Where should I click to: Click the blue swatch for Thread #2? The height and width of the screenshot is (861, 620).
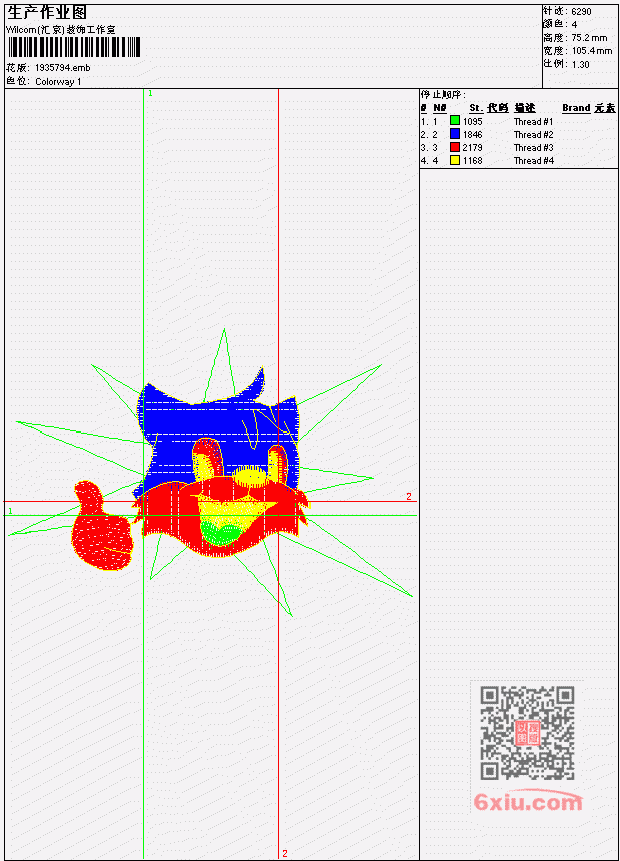point(455,134)
